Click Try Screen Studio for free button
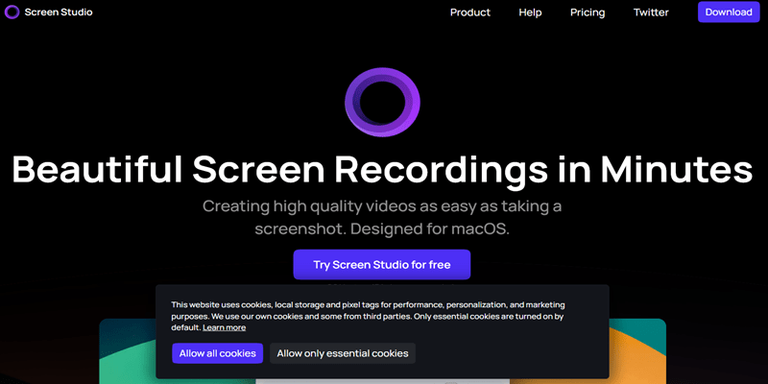Viewport: 768px width, 384px height. coord(382,264)
